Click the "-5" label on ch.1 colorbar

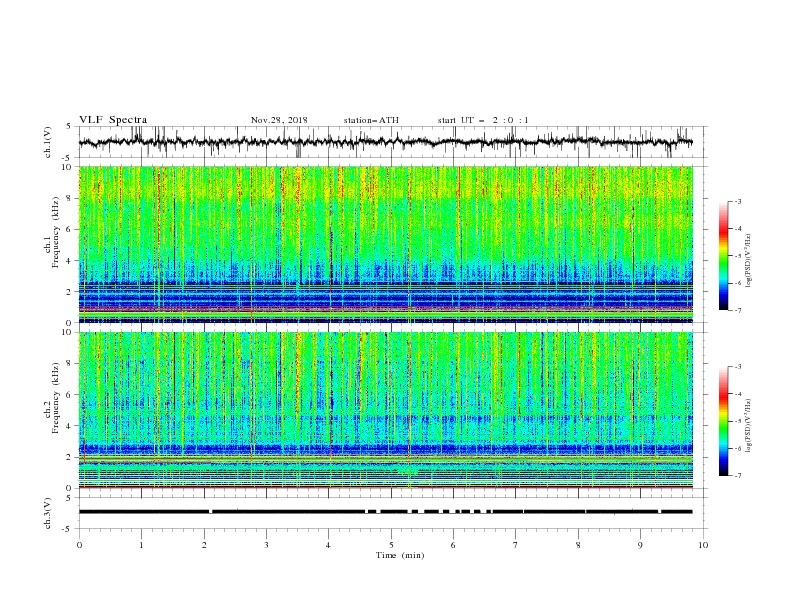tap(738, 256)
